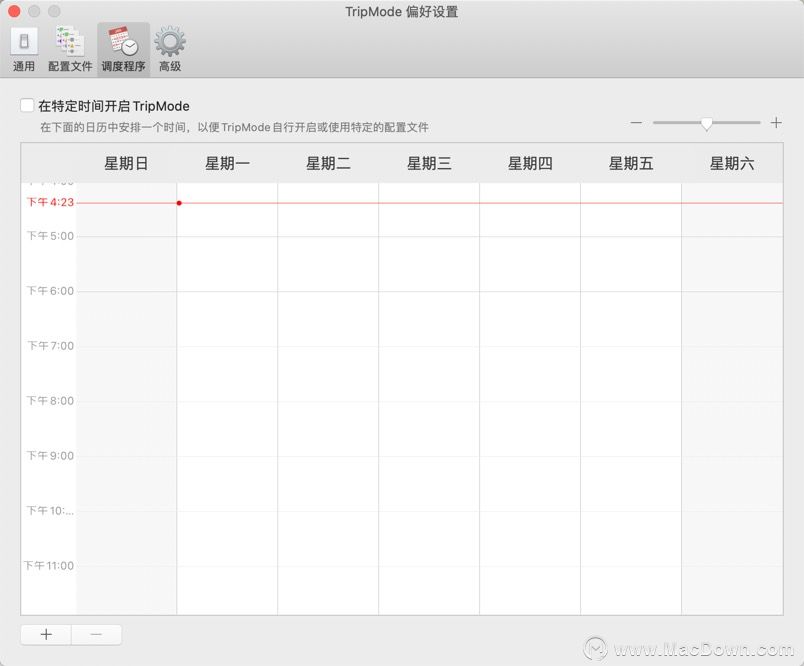The width and height of the screenshot is (804, 666).
Task: Open the 配置文件 profiles pane
Action: click(70, 50)
